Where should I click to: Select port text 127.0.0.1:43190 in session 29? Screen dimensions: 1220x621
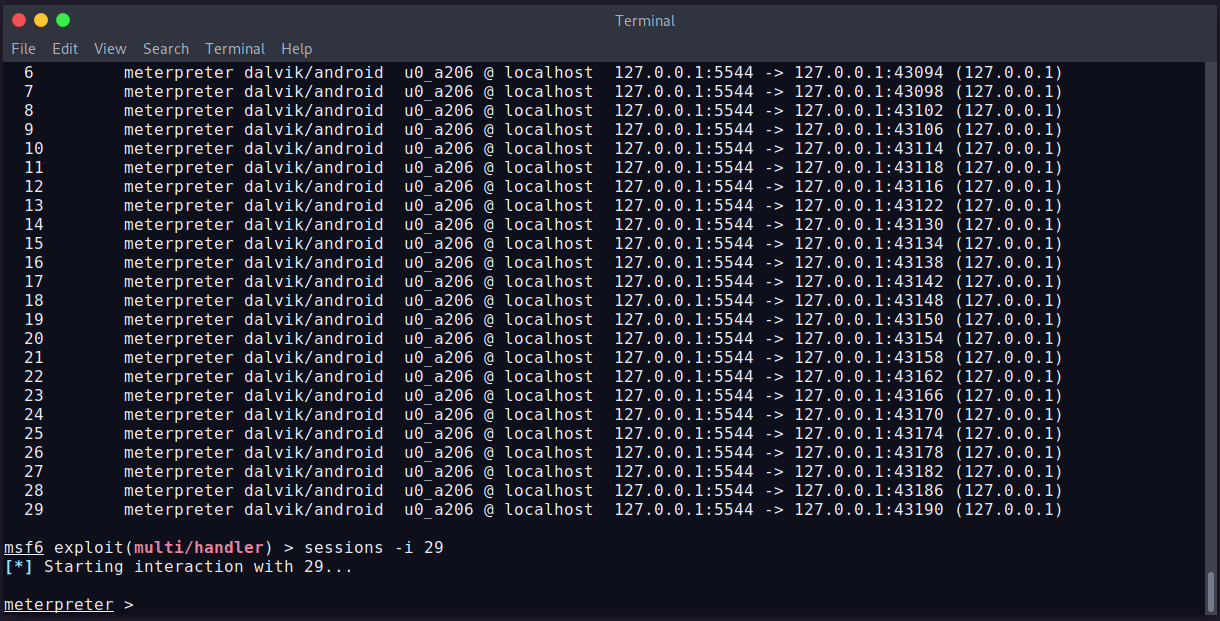(x=869, y=509)
